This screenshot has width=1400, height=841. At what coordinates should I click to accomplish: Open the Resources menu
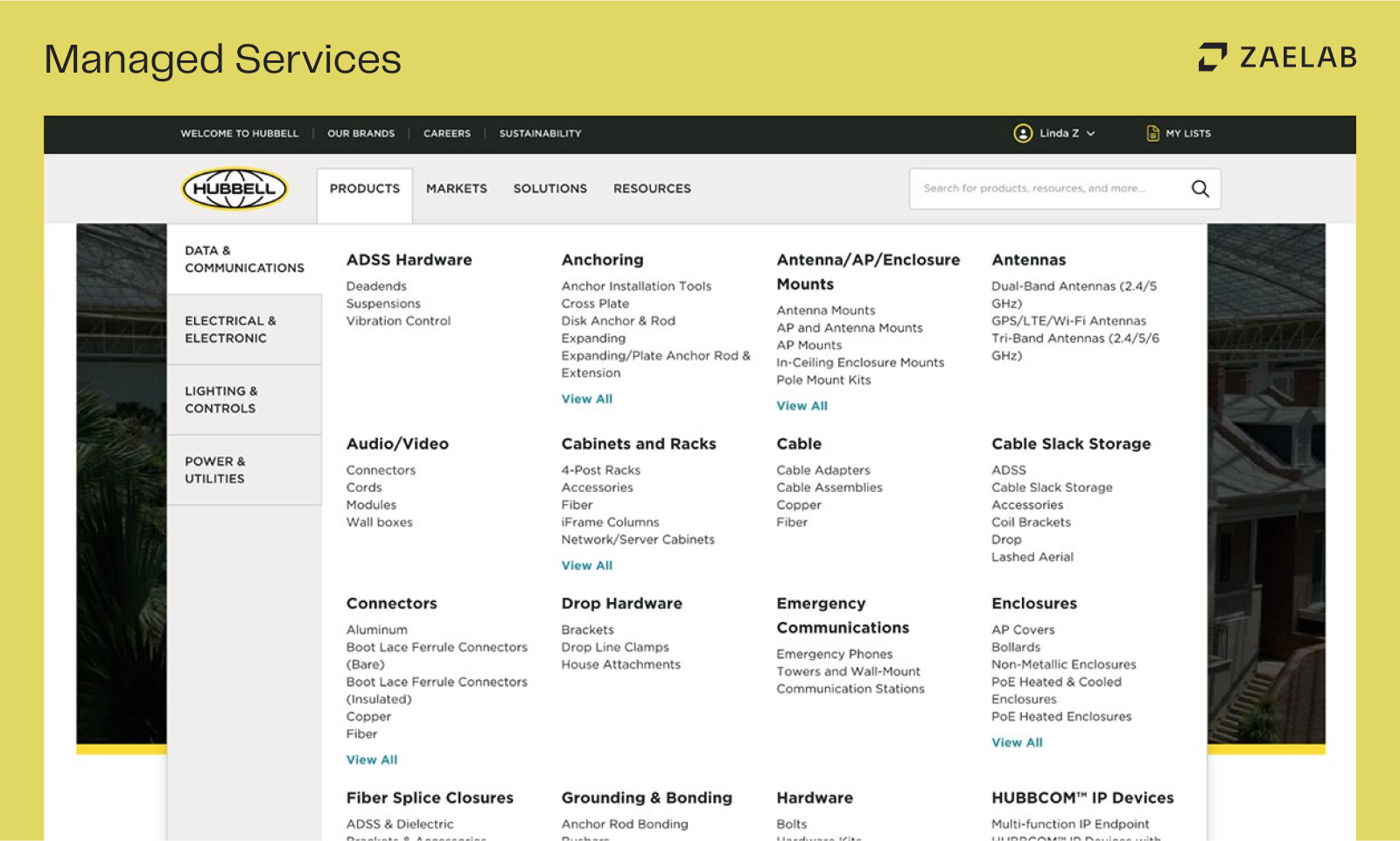(x=652, y=189)
